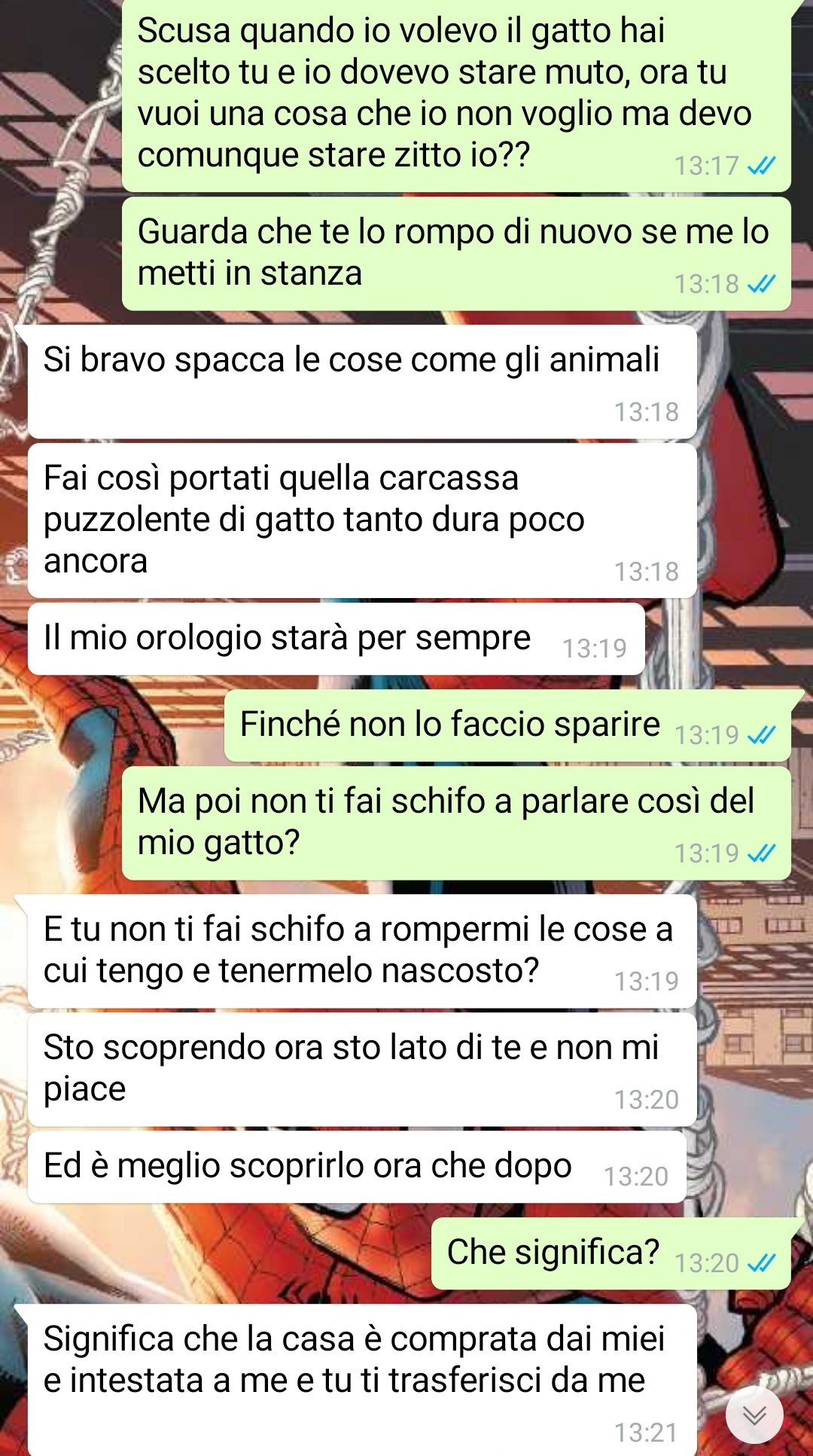This screenshot has width=813, height=1456.
Task: Tap double-check on 'Scusa quando io volevo' message
Action: [x=762, y=166]
